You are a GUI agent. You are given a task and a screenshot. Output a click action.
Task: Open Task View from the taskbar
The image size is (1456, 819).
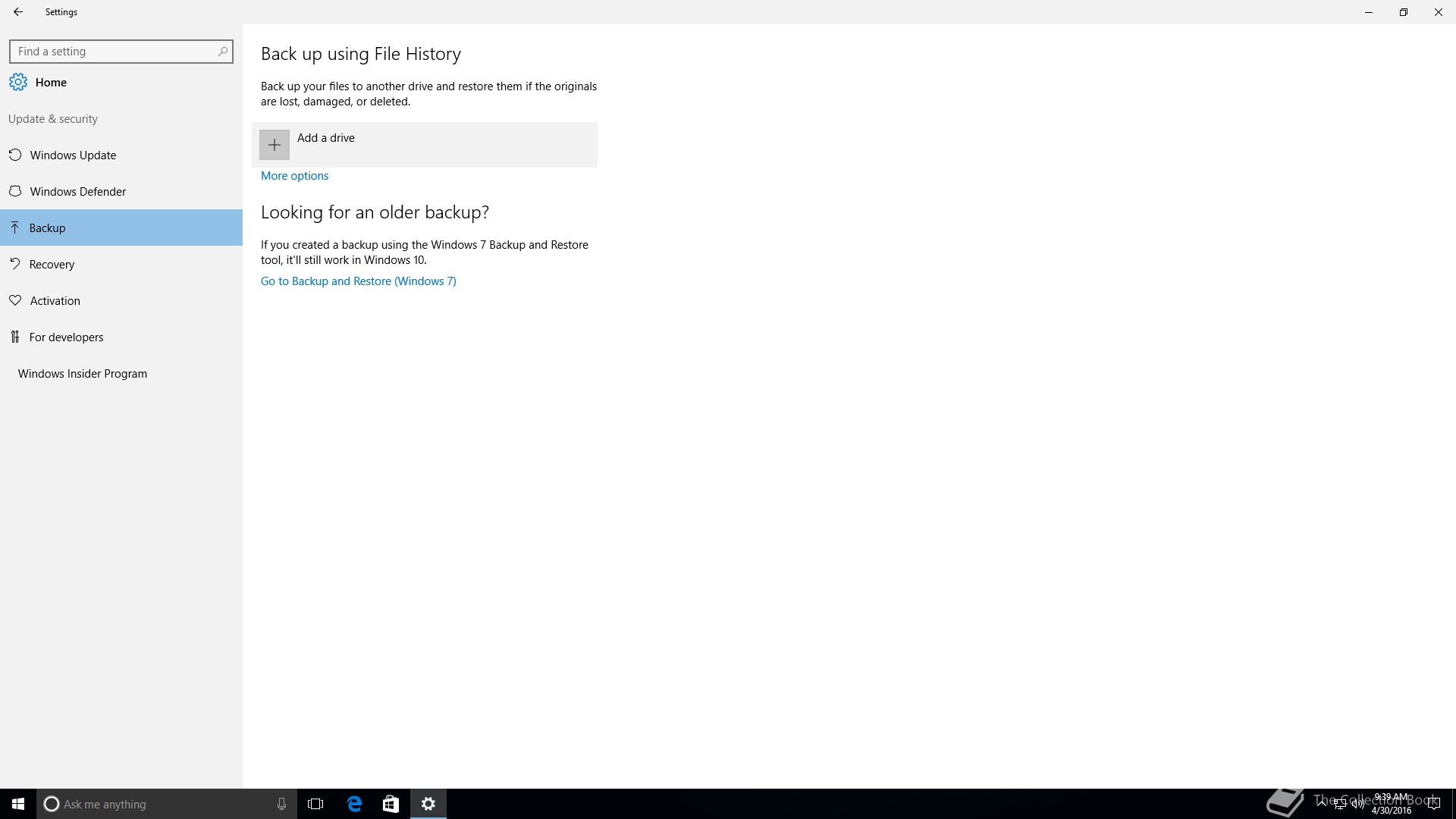[315, 804]
